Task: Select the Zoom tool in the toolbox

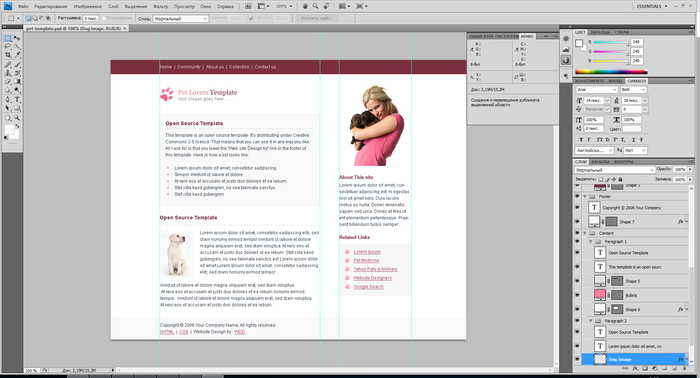Action: pos(17,118)
